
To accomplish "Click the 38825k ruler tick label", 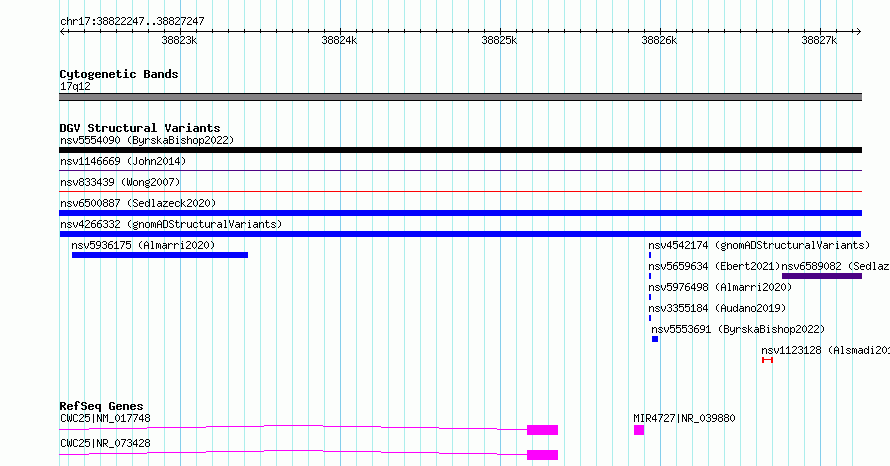I will click(499, 40).
